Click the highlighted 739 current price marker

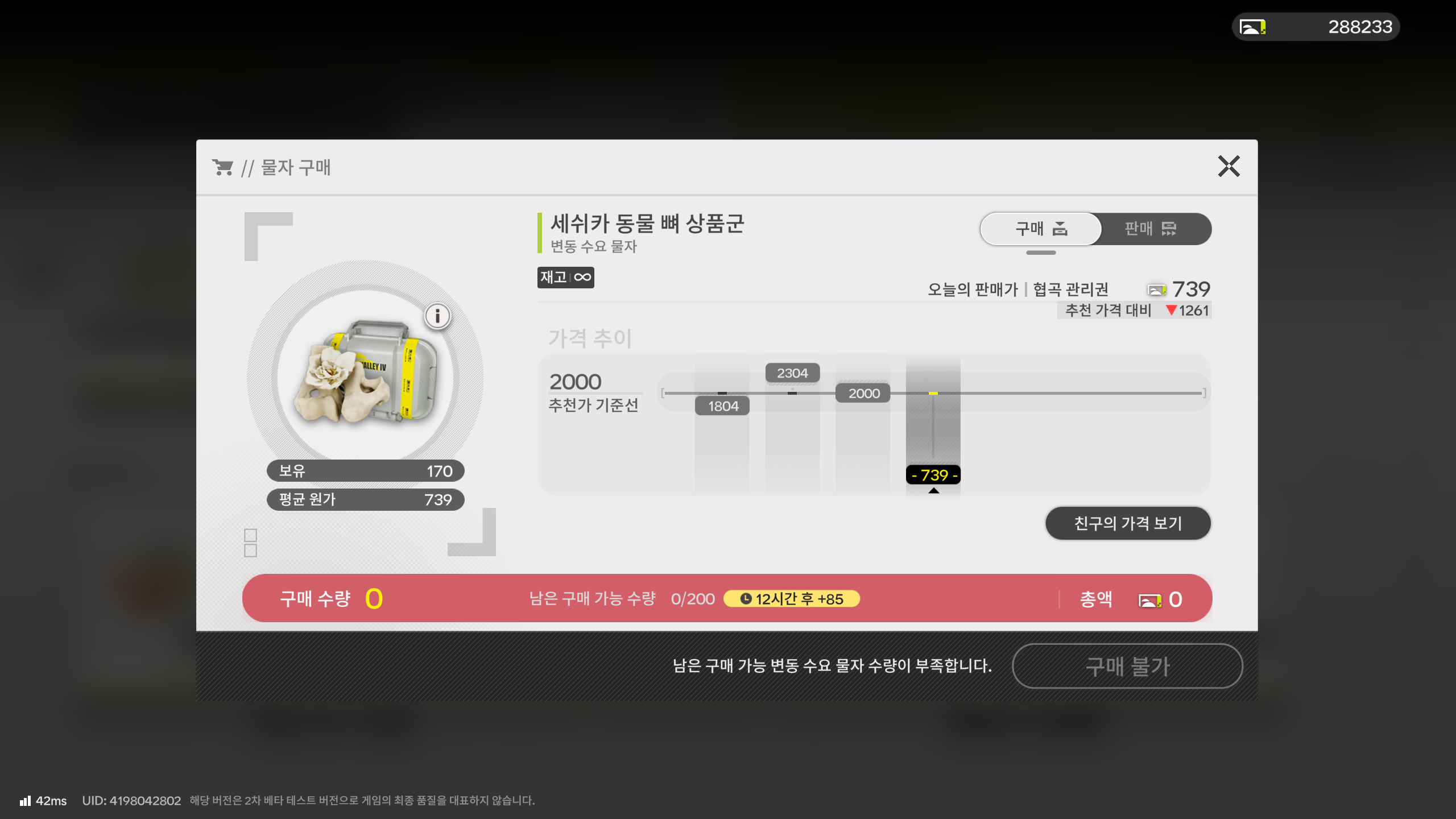933,475
